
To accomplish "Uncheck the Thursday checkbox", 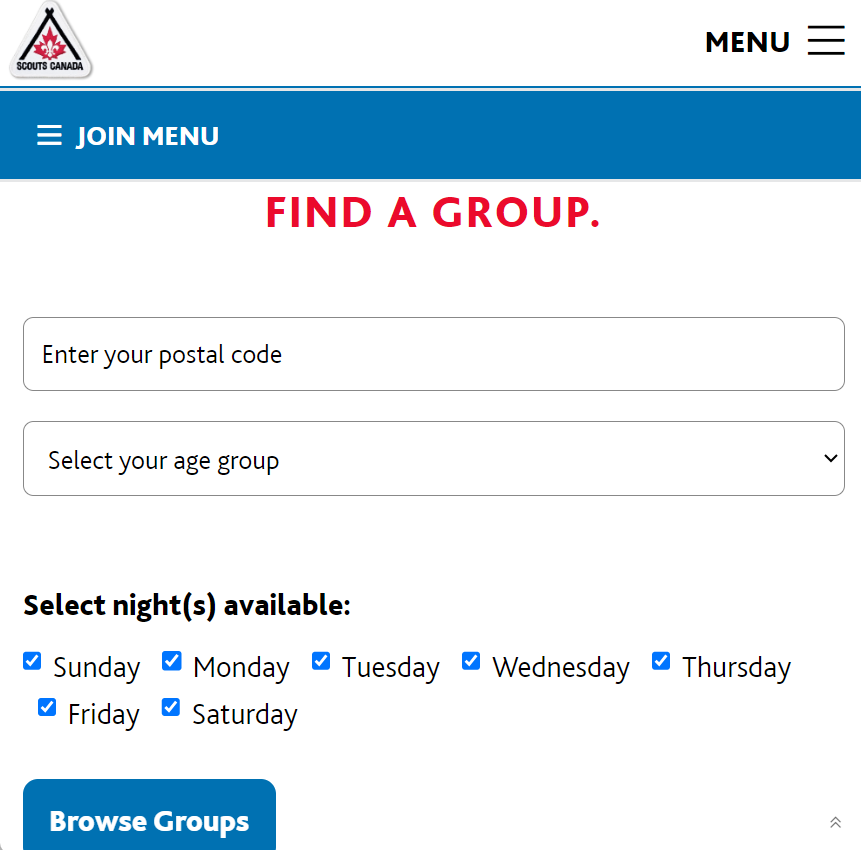I will [x=661, y=661].
